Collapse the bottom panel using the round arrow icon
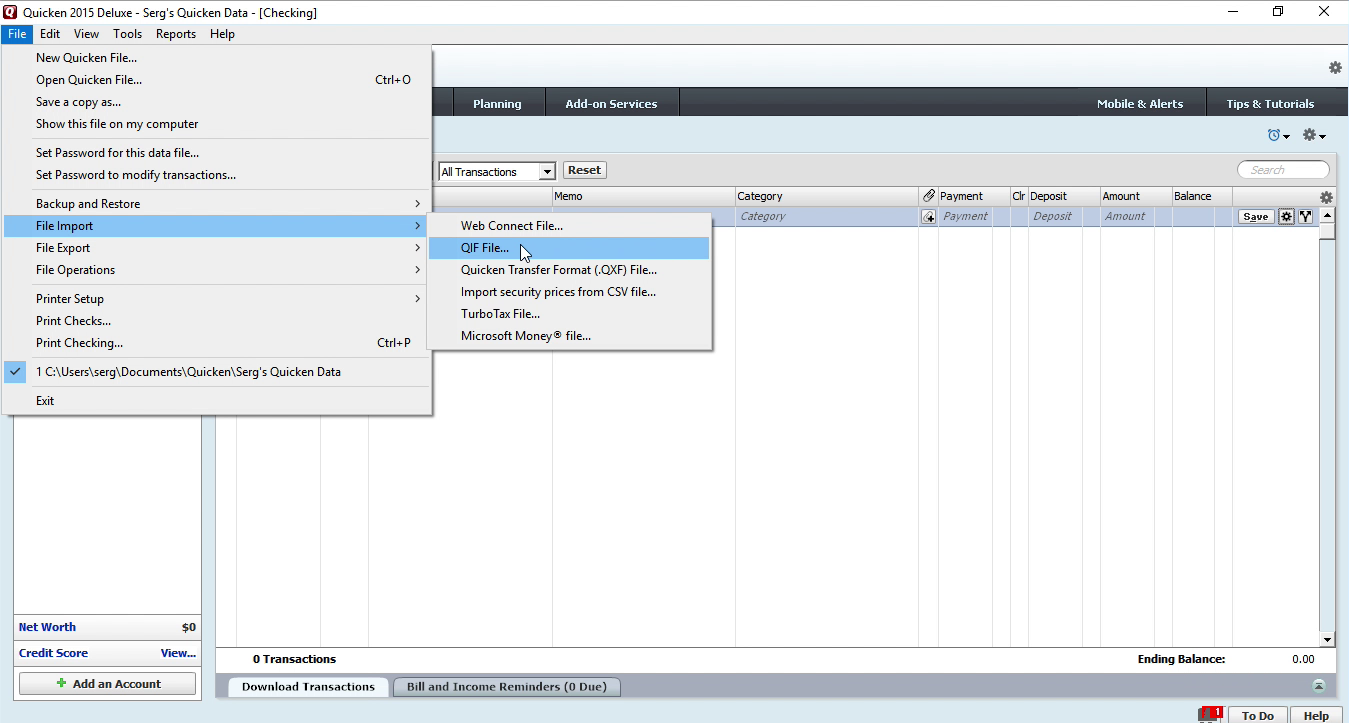The width and height of the screenshot is (1349, 723). 1319,686
